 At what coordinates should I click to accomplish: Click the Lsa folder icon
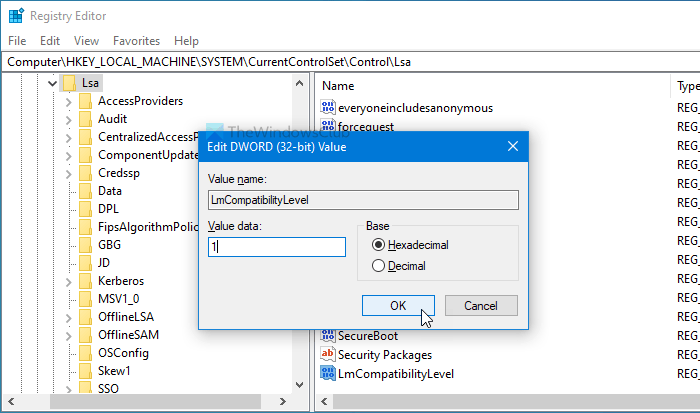69,83
